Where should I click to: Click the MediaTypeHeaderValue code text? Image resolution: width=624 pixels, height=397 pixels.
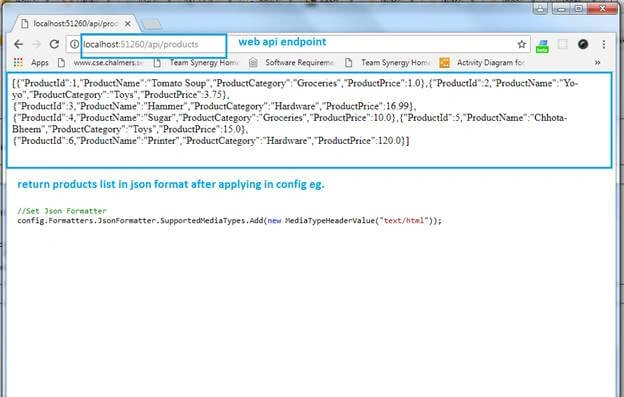click(x=330, y=220)
